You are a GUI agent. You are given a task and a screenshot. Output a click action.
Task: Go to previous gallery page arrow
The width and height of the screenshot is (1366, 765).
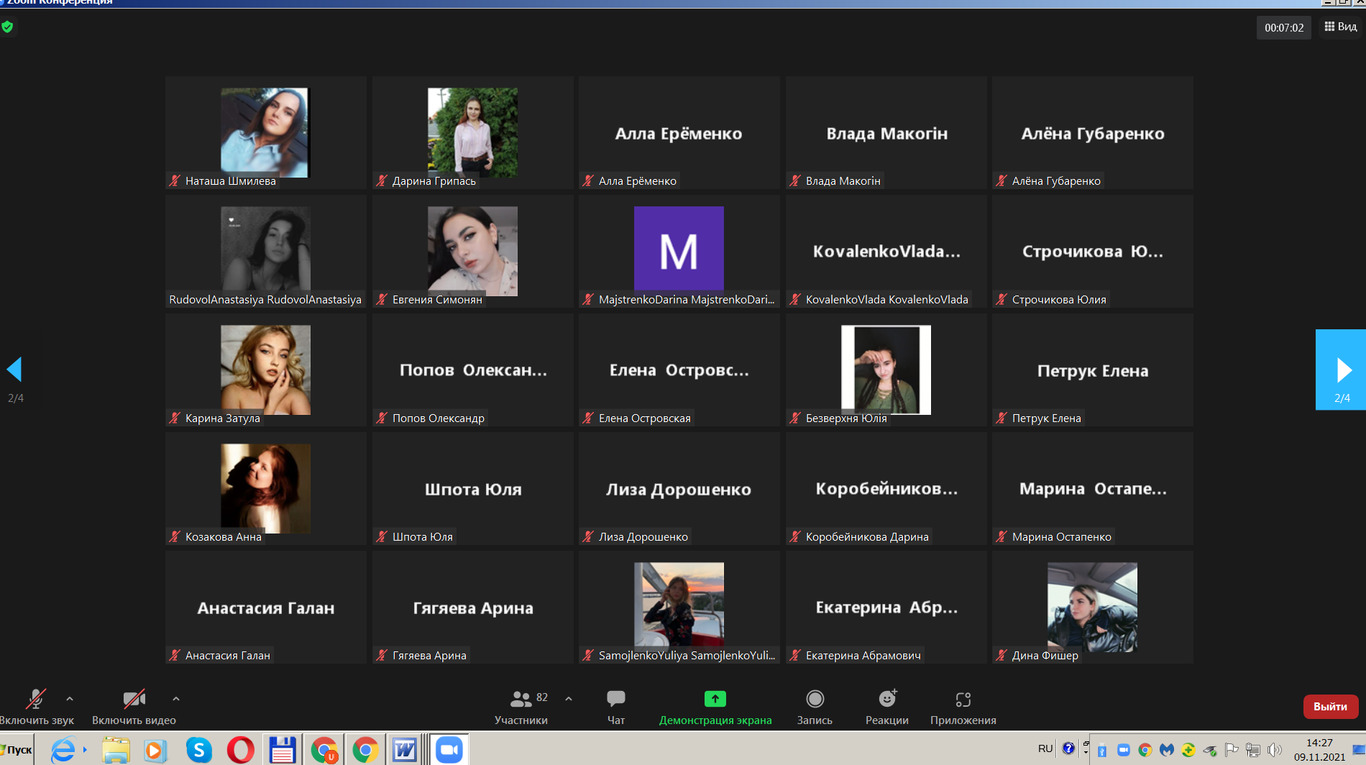pos(14,370)
